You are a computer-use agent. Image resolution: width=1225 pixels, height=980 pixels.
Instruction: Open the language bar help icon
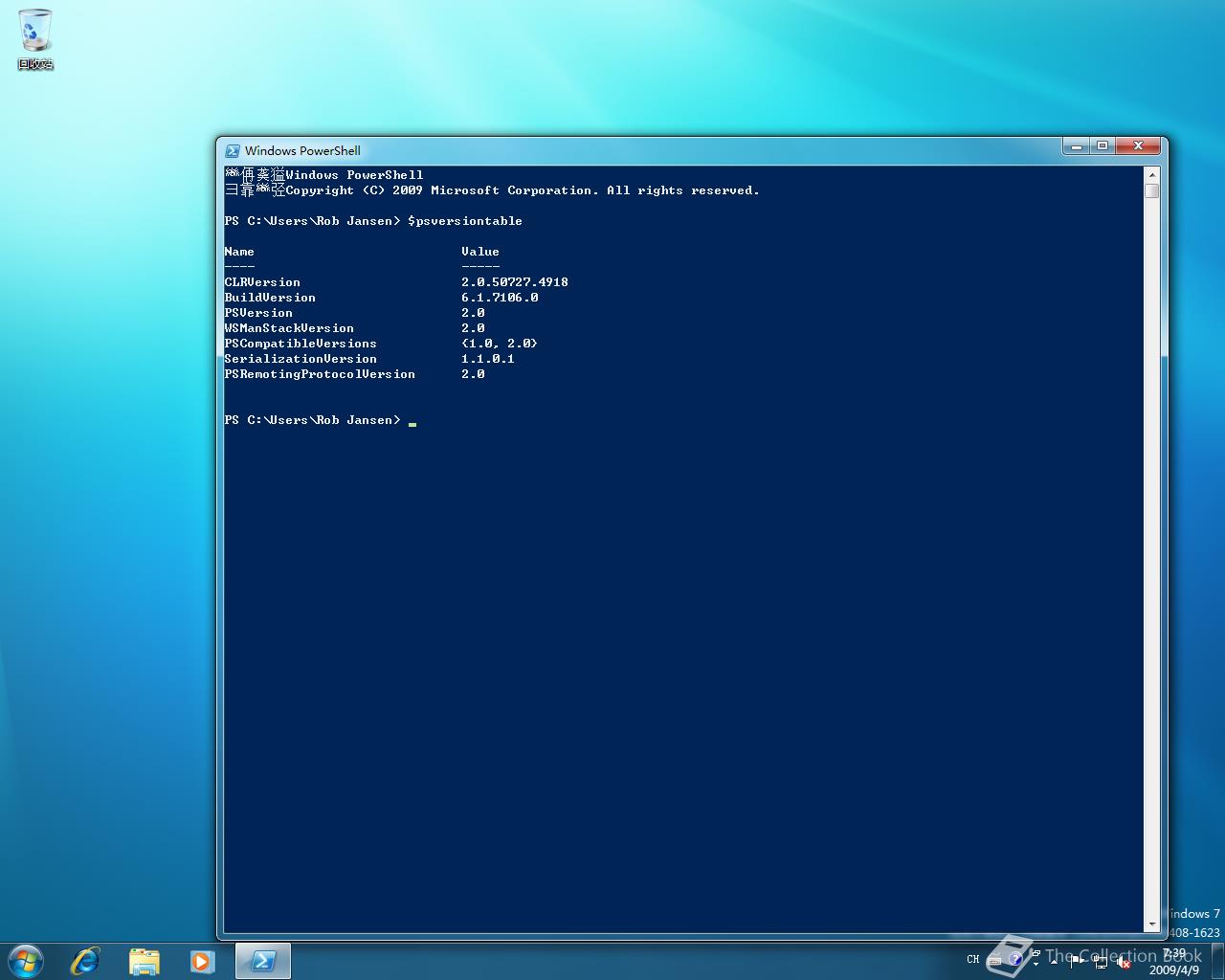tap(1015, 959)
